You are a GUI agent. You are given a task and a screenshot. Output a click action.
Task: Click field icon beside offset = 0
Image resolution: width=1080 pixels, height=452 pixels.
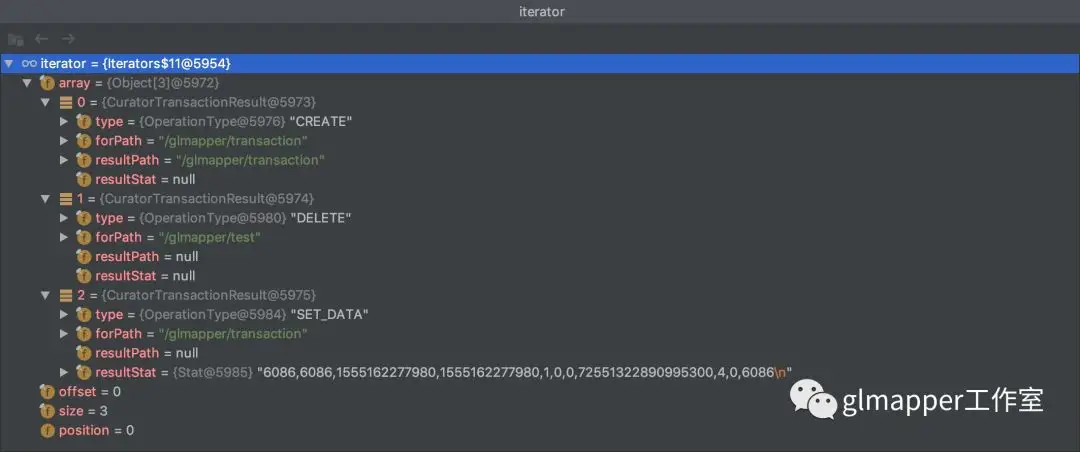pos(47,391)
